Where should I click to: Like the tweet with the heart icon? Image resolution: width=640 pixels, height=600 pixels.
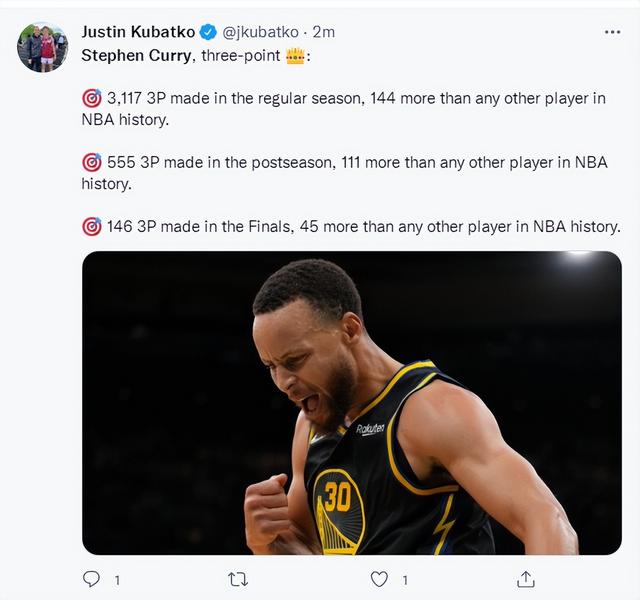(x=379, y=579)
